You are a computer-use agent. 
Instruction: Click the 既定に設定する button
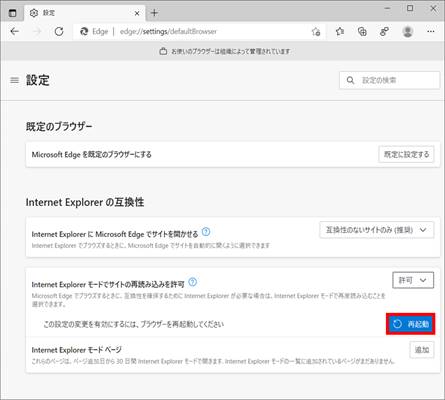pyautogui.click(x=406, y=154)
